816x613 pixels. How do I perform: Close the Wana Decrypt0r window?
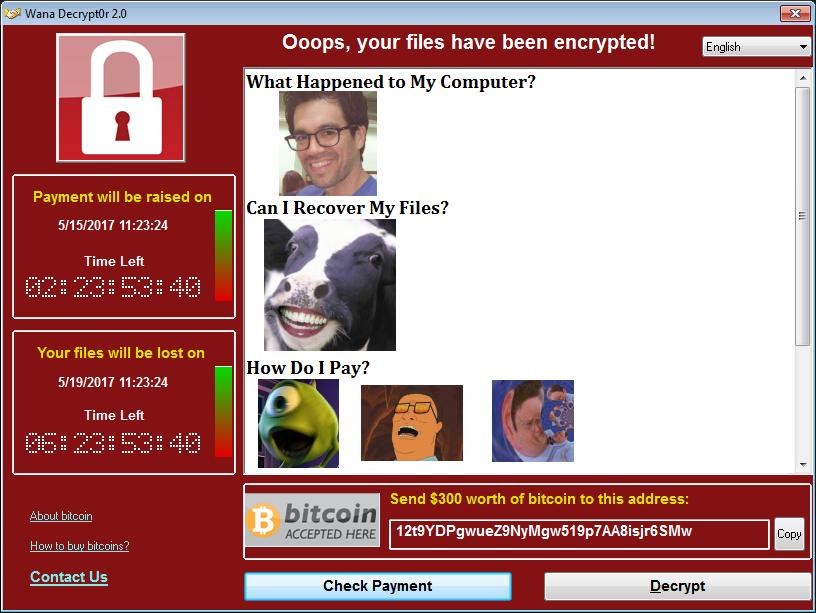tap(795, 14)
